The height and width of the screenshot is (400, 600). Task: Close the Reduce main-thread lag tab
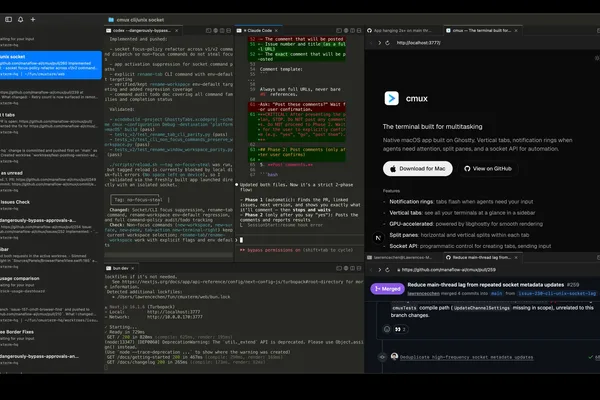coord(516,258)
